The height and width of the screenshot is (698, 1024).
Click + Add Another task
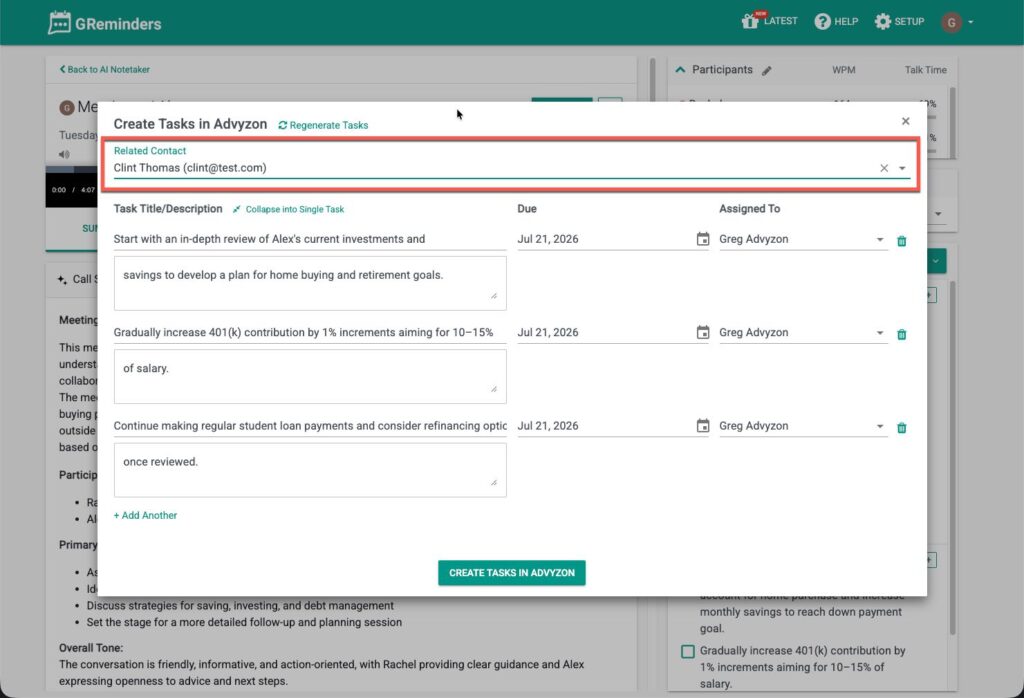click(145, 515)
